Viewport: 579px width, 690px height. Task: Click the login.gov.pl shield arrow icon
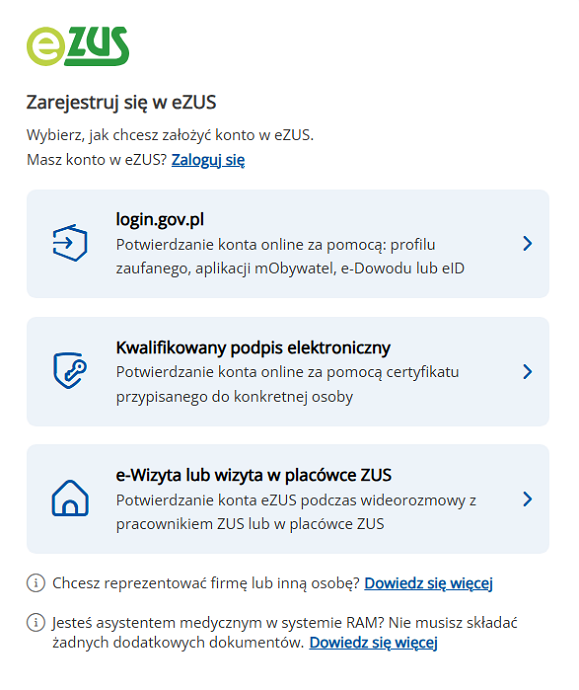70,243
